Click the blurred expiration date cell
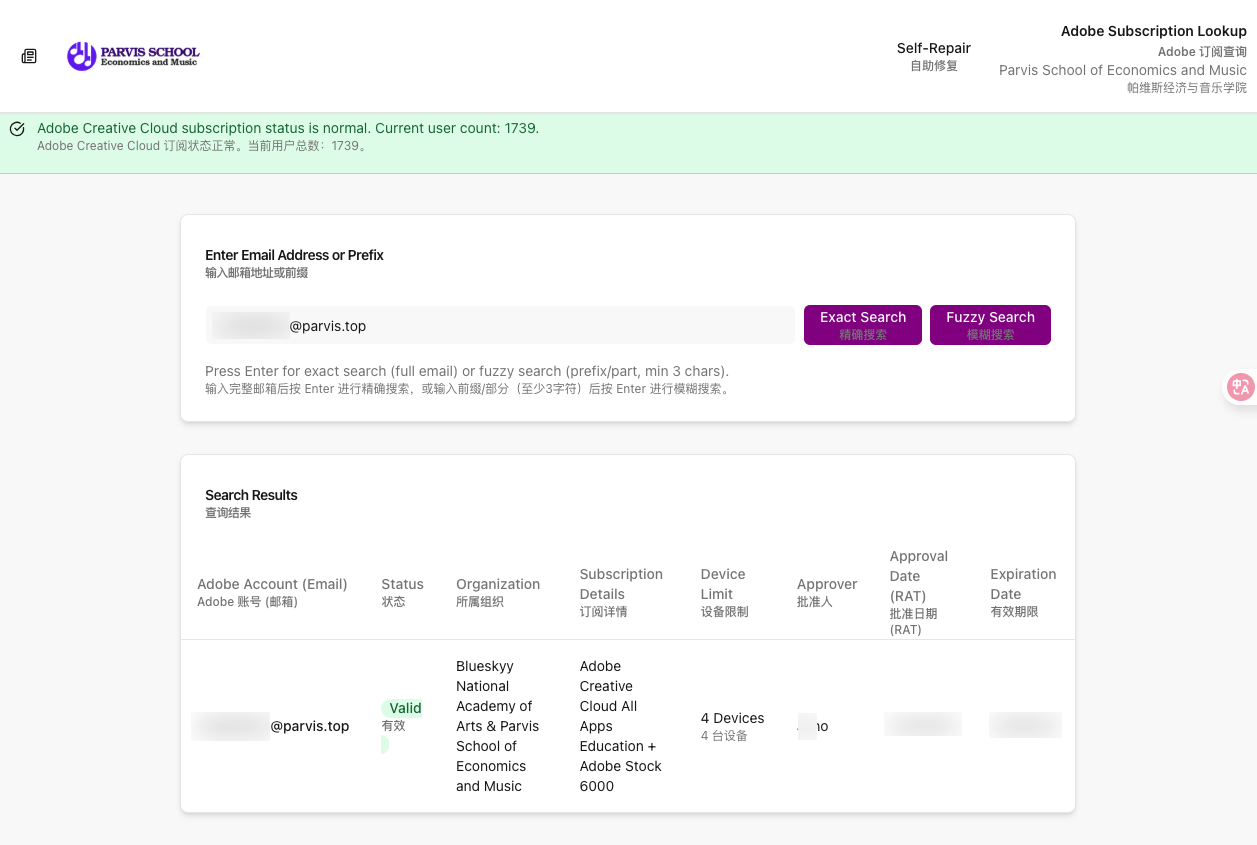The height and width of the screenshot is (845, 1257). point(1025,725)
